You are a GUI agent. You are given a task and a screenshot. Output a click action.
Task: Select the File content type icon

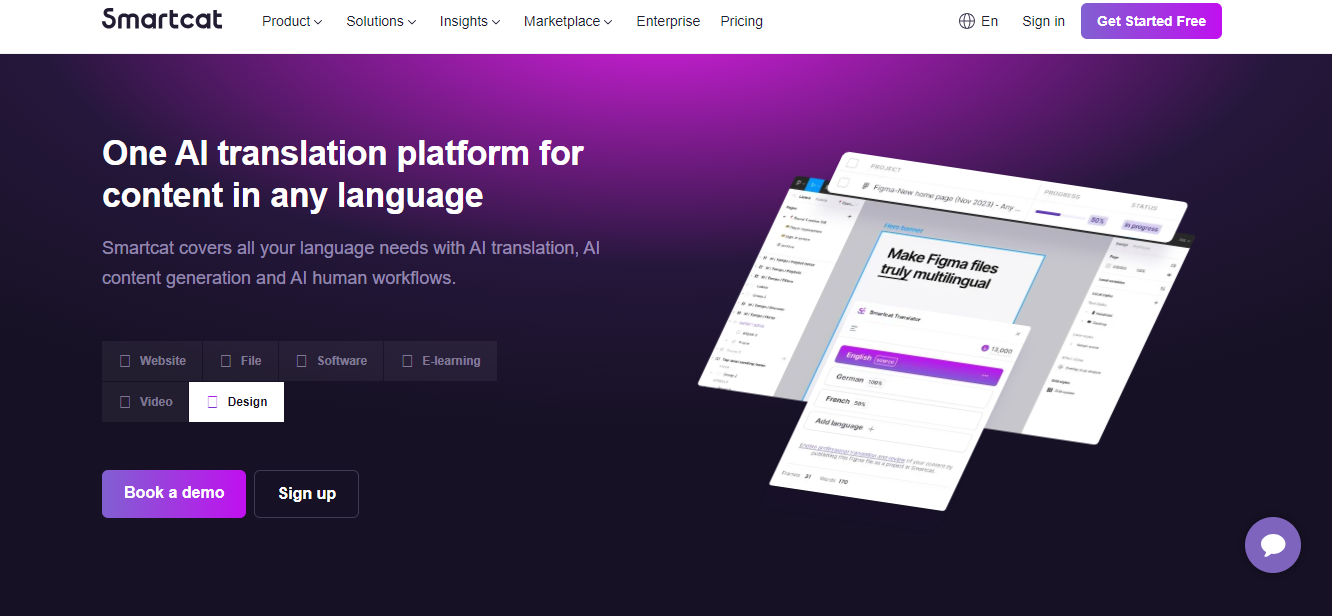point(225,360)
